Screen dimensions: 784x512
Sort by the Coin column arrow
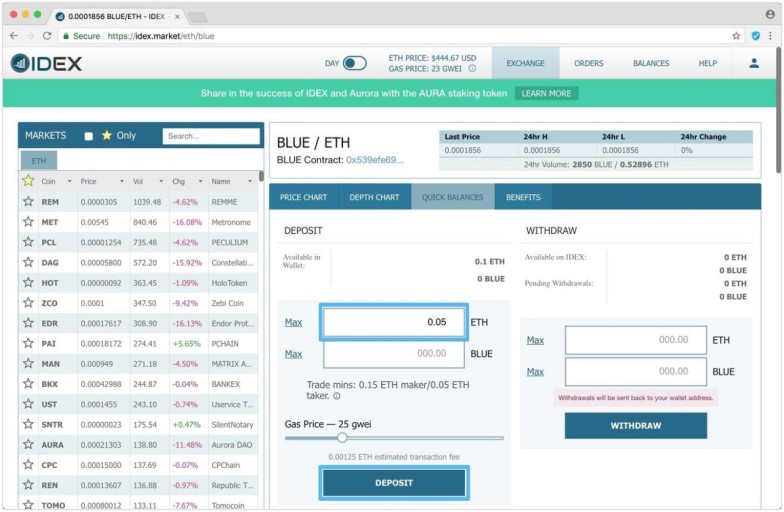70,181
